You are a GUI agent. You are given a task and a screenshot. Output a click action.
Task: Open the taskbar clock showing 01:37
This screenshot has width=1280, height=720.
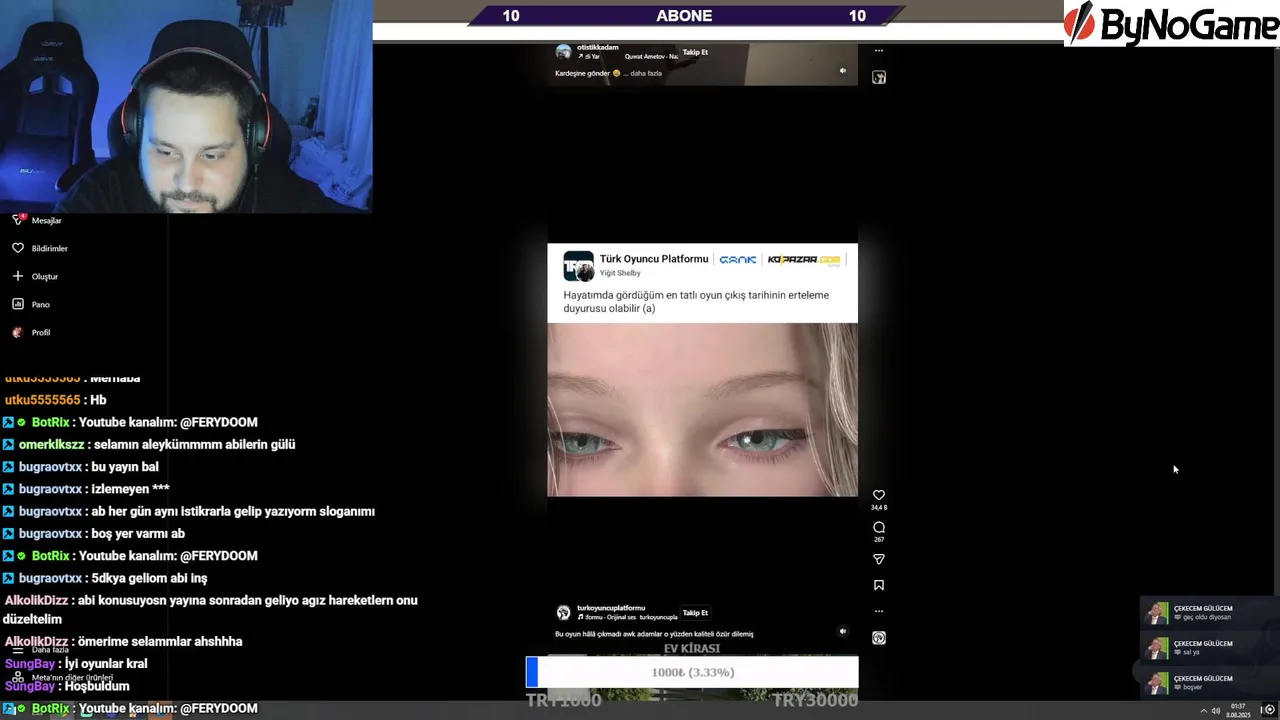pyautogui.click(x=1238, y=710)
